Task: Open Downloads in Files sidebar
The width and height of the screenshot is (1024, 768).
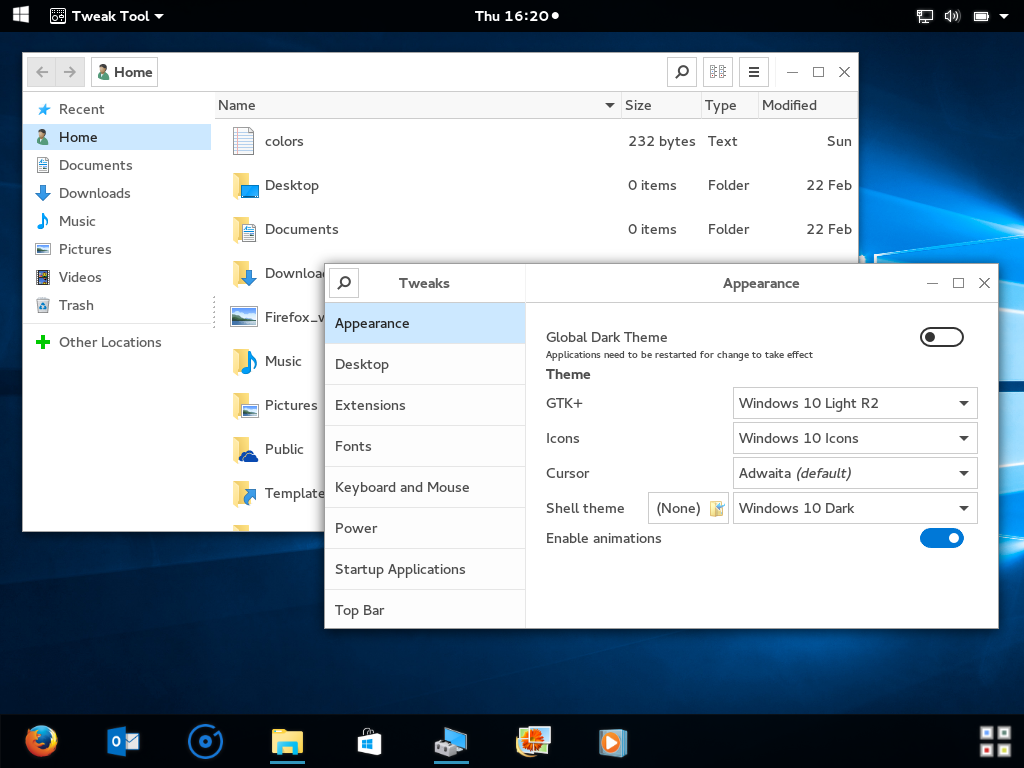Action: (x=118, y=193)
